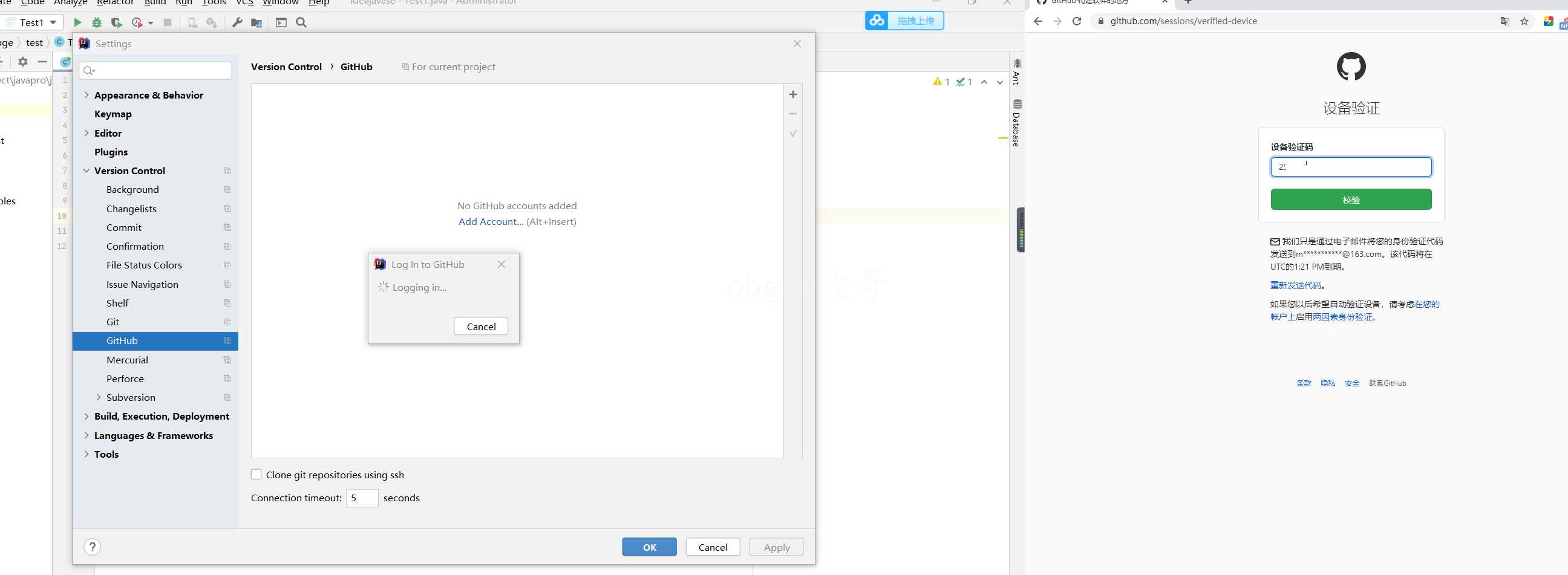Click the 重新发送代码 resend code link
This screenshot has width=1568, height=575.
[x=1295, y=285]
